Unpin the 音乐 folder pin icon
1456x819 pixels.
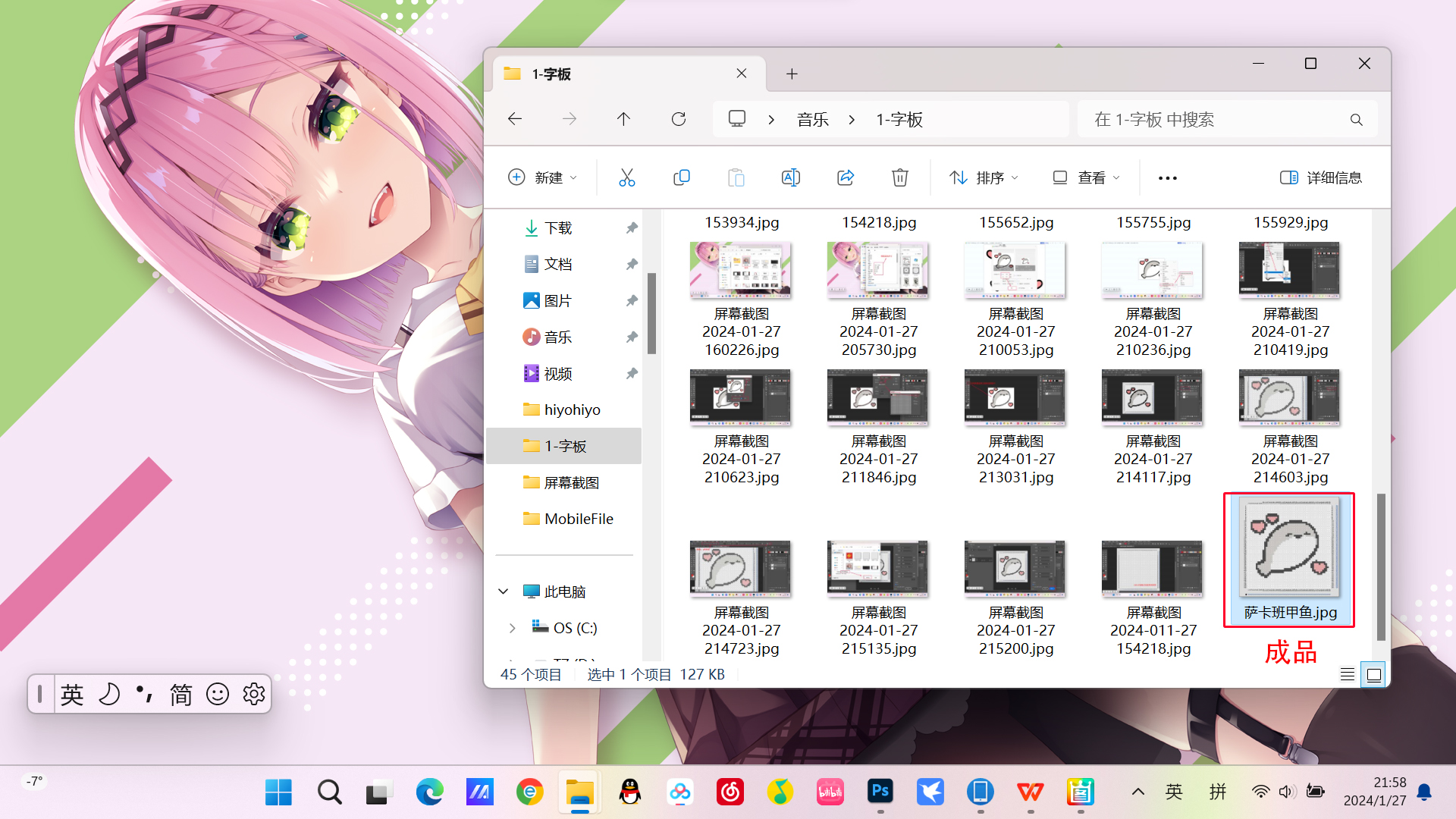point(631,337)
